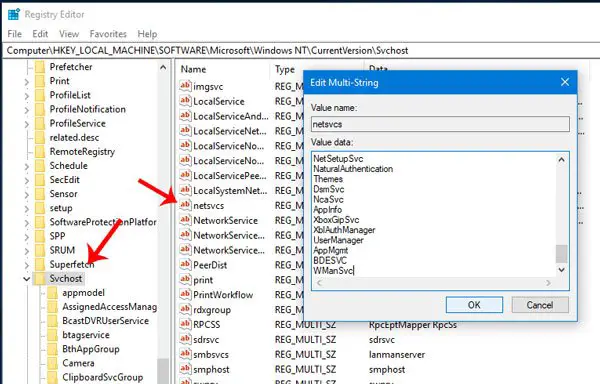Click the smphost value icon
Image resolution: width=600 pixels, height=384 pixels.
pyautogui.click(x=185, y=369)
